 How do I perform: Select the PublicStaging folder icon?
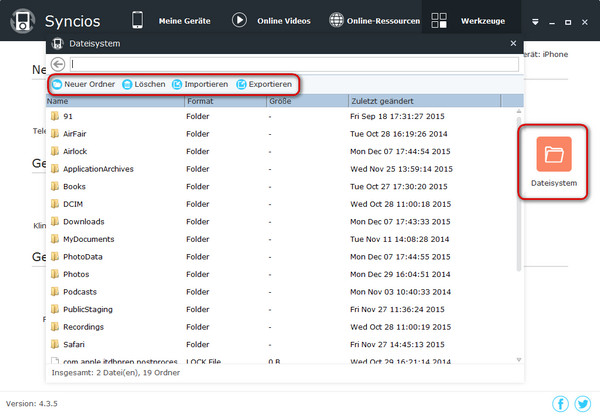coord(55,309)
